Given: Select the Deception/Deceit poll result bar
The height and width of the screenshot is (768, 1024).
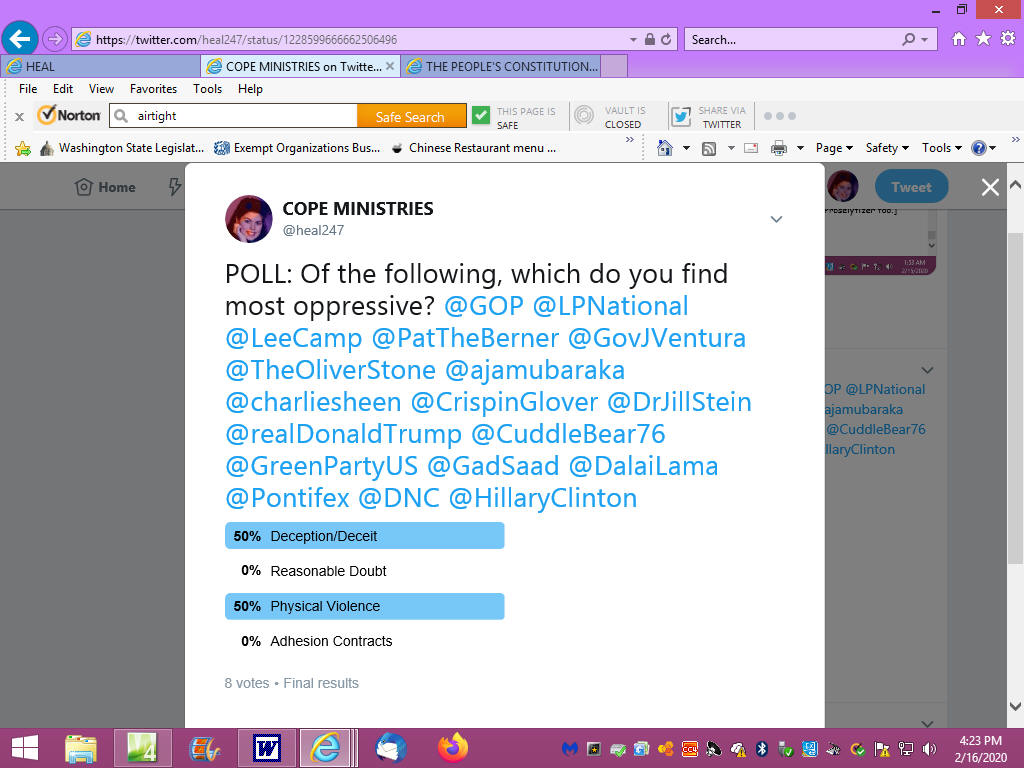Looking at the screenshot, I should 364,536.
